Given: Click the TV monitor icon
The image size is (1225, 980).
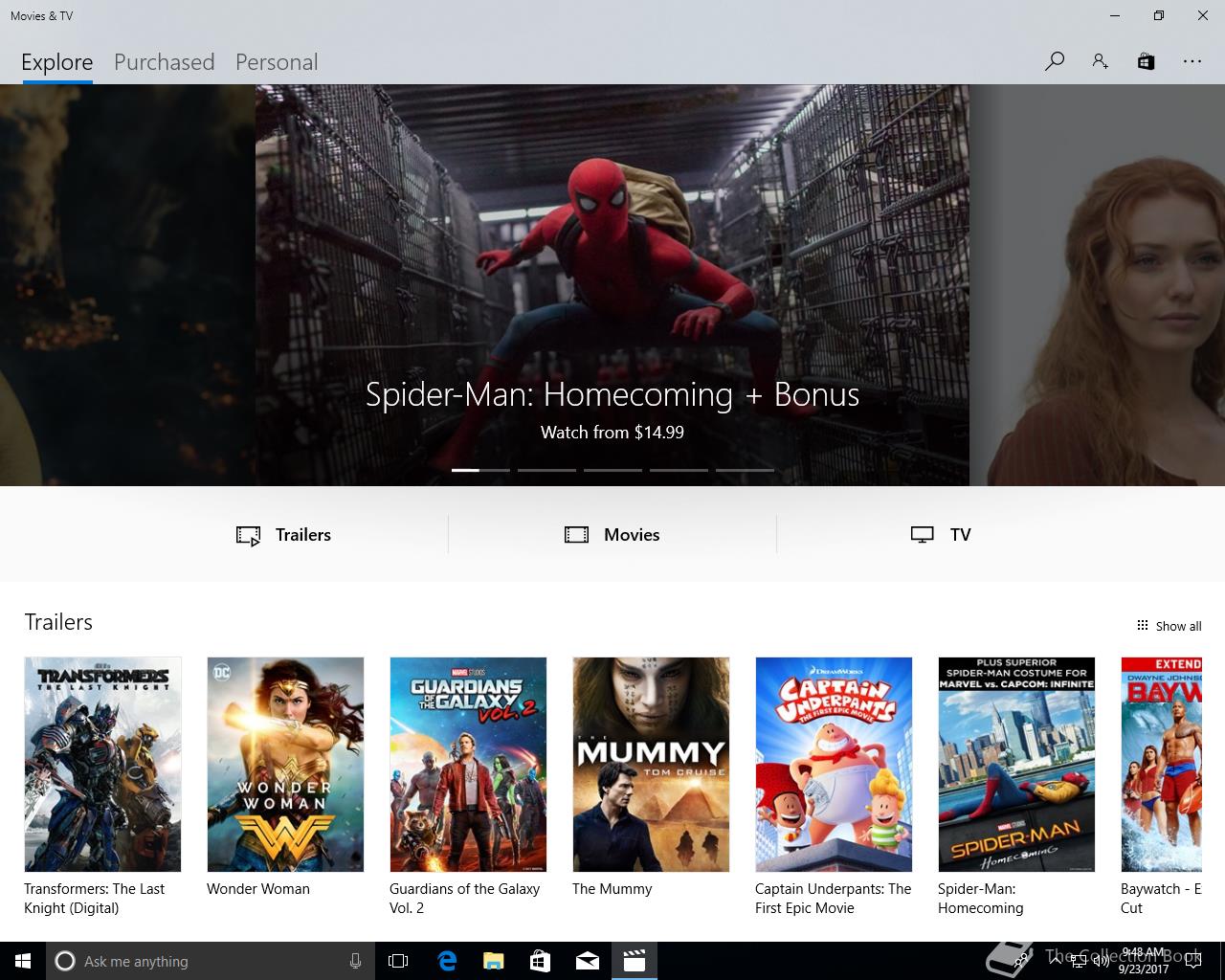Looking at the screenshot, I should 922,535.
